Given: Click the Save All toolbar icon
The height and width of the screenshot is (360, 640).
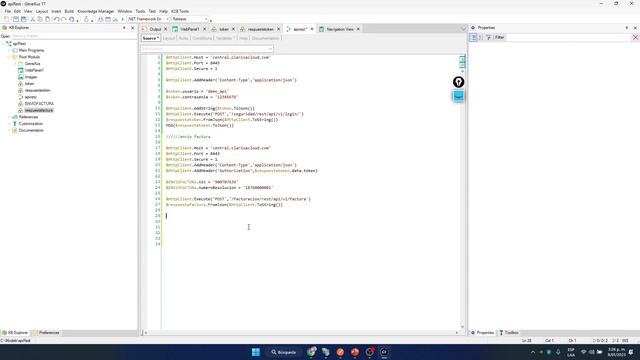Looking at the screenshot, I should click(24, 19).
